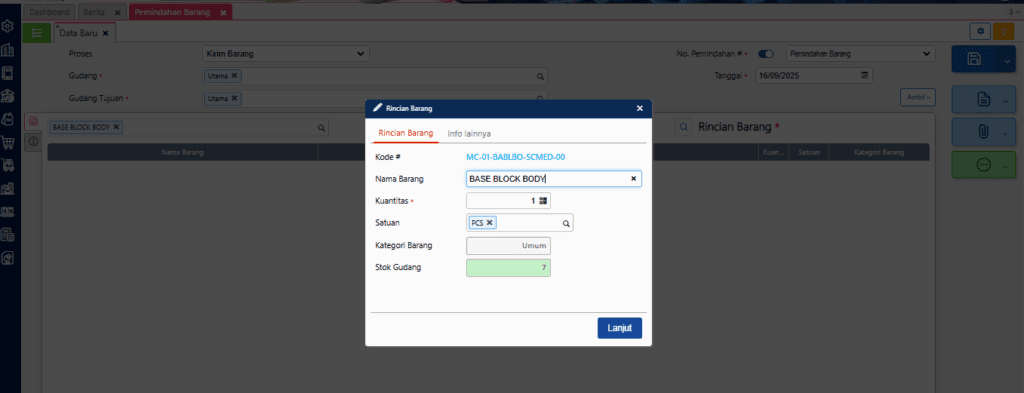
Task: Remove BASE BLOCK BODY tag from item search
Action: point(116,127)
